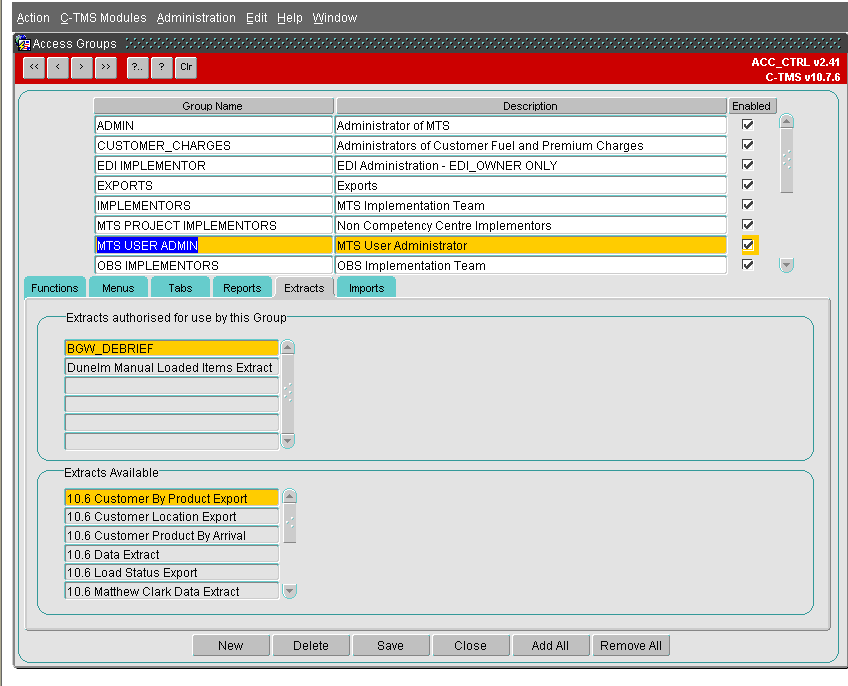Click the groups list scrollbar thumb
The image size is (848, 686).
coord(786,160)
